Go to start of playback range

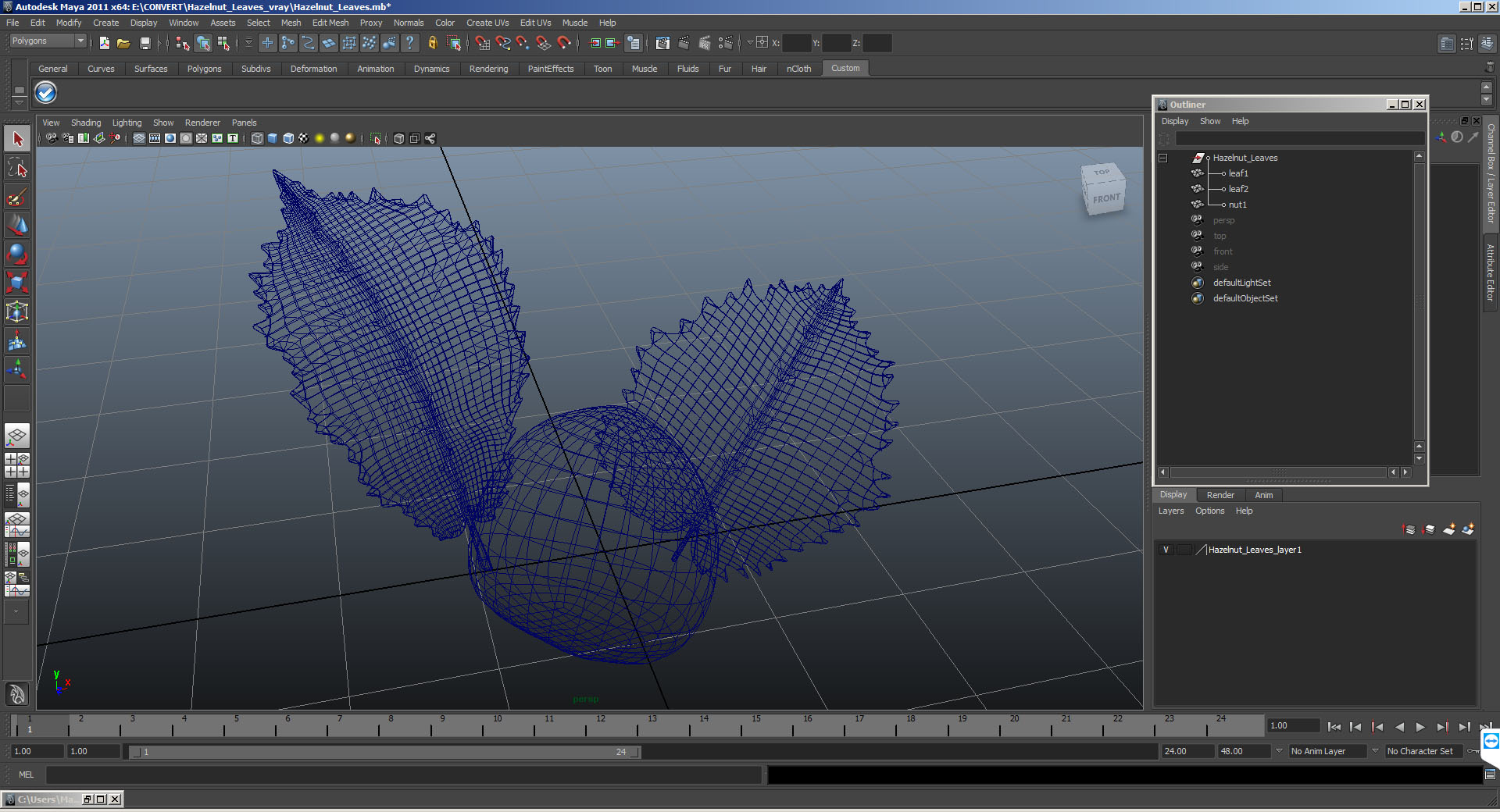(1334, 727)
